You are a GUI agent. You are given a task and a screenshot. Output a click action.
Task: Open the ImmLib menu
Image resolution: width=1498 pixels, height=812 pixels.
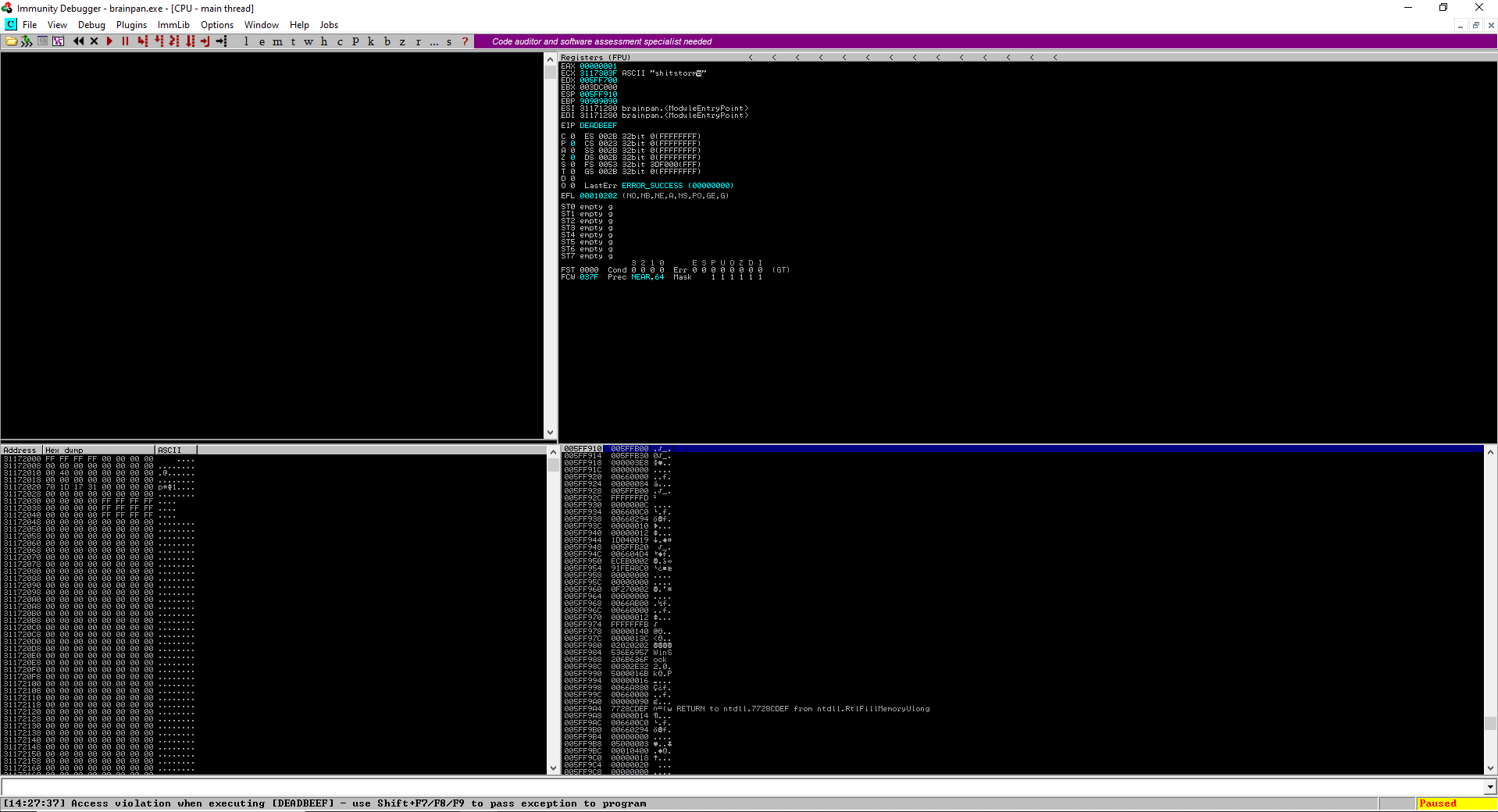tap(173, 24)
